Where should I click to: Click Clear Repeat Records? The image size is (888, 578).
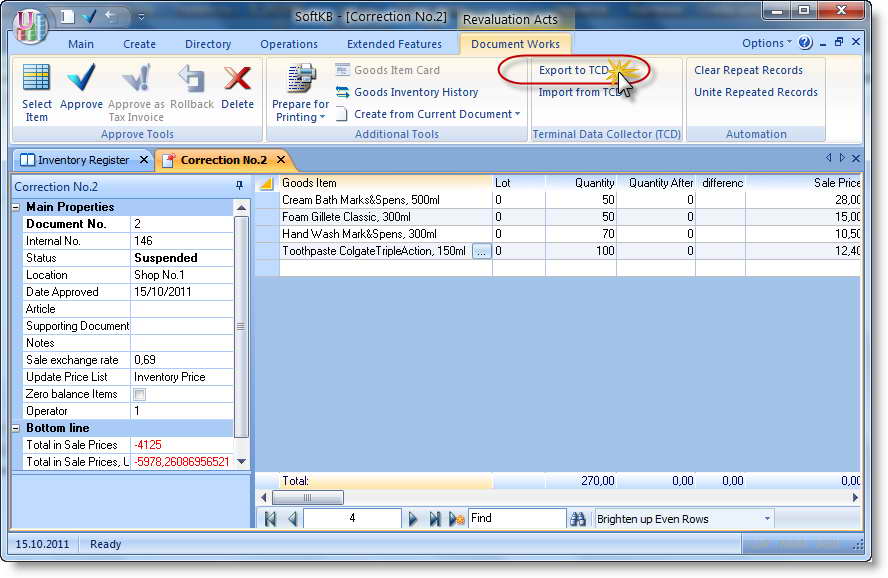click(748, 70)
